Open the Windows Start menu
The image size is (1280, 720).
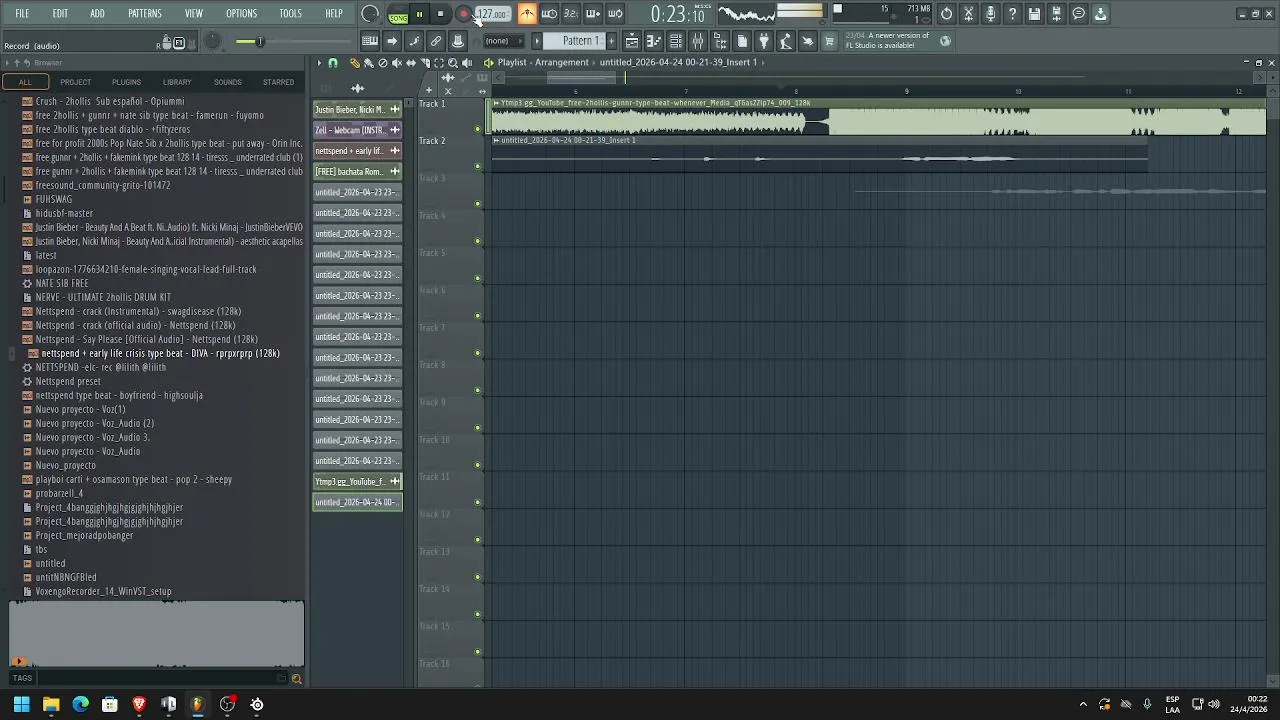pos(21,705)
